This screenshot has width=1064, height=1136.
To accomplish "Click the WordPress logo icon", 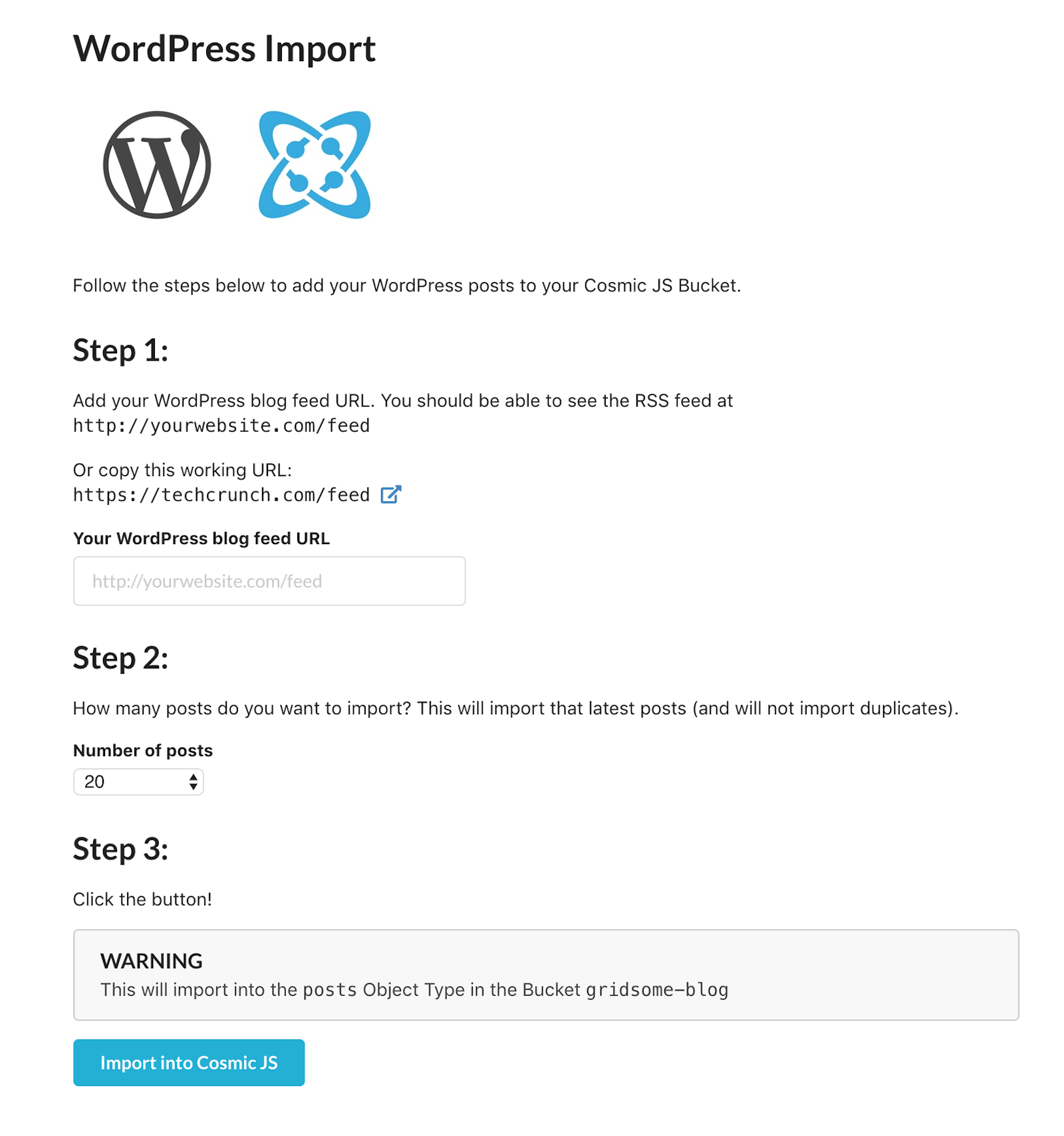I will pos(157,165).
